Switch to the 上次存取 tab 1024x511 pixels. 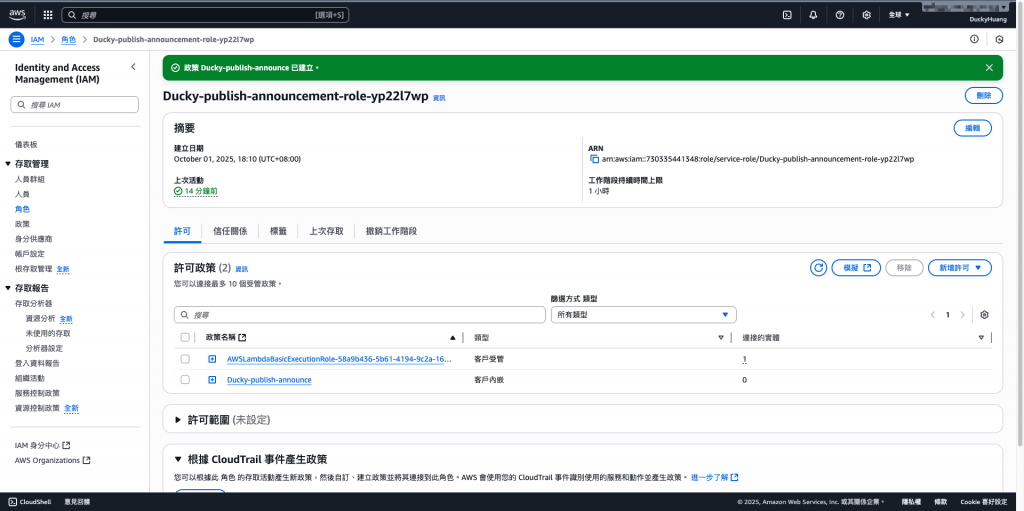327,231
